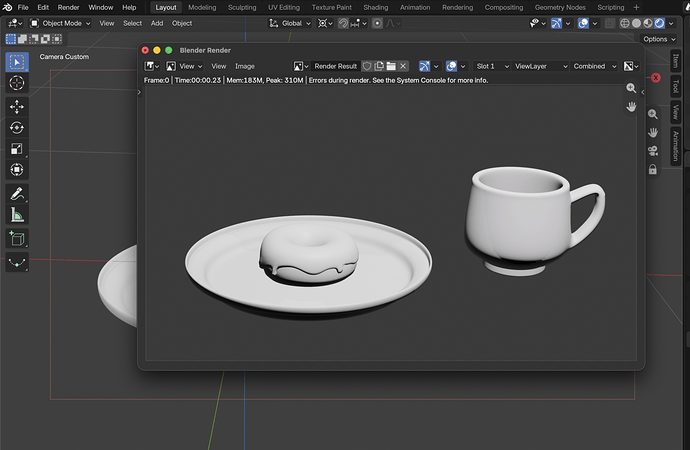
Task: Click render window pan hand icon
Action: pos(631,106)
